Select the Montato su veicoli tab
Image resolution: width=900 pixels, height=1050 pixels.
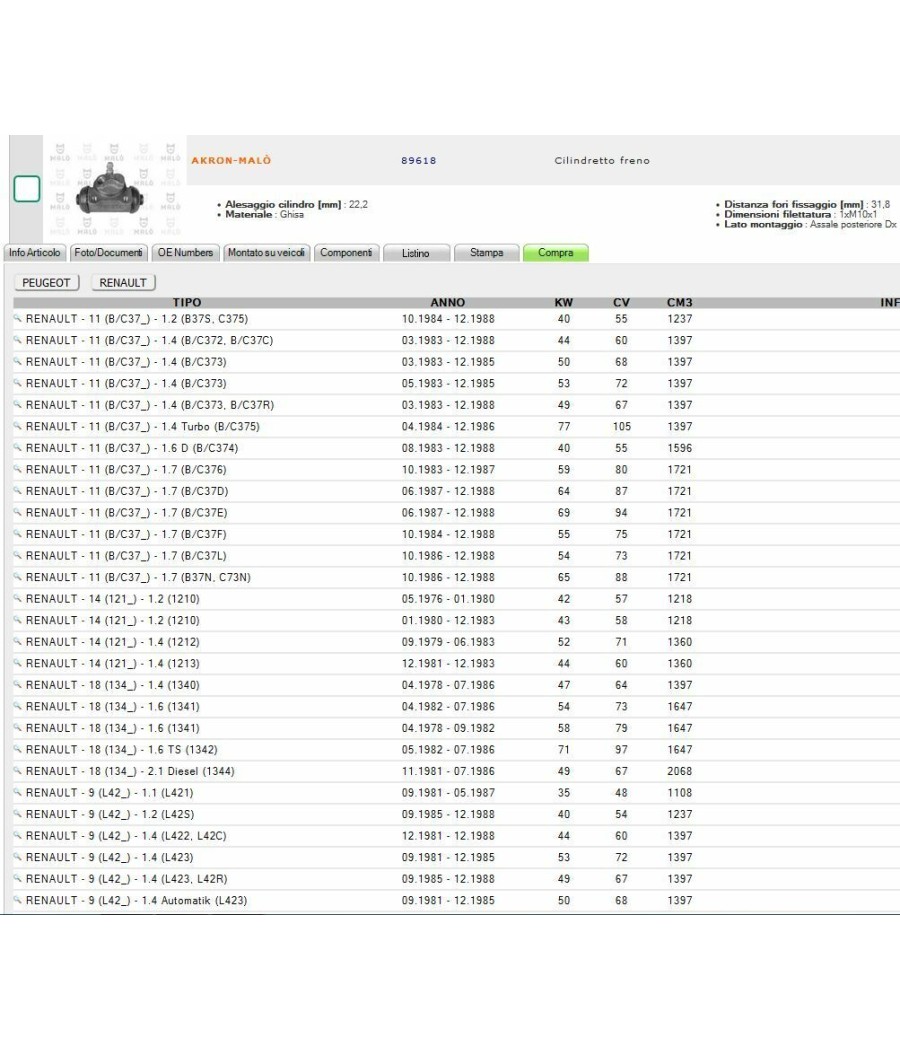pyautogui.click(x=267, y=253)
